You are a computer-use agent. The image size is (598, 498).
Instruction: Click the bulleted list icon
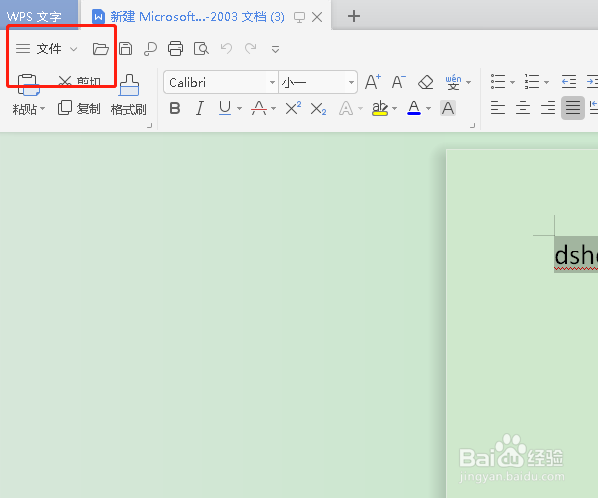498,82
